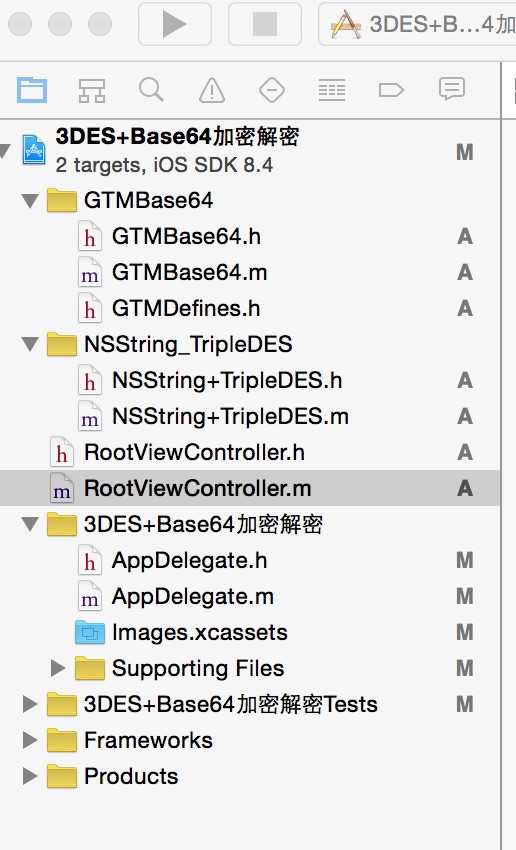The image size is (516, 850).
Task: Collapse the GTMBase64 folder
Action: tap(30, 201)
